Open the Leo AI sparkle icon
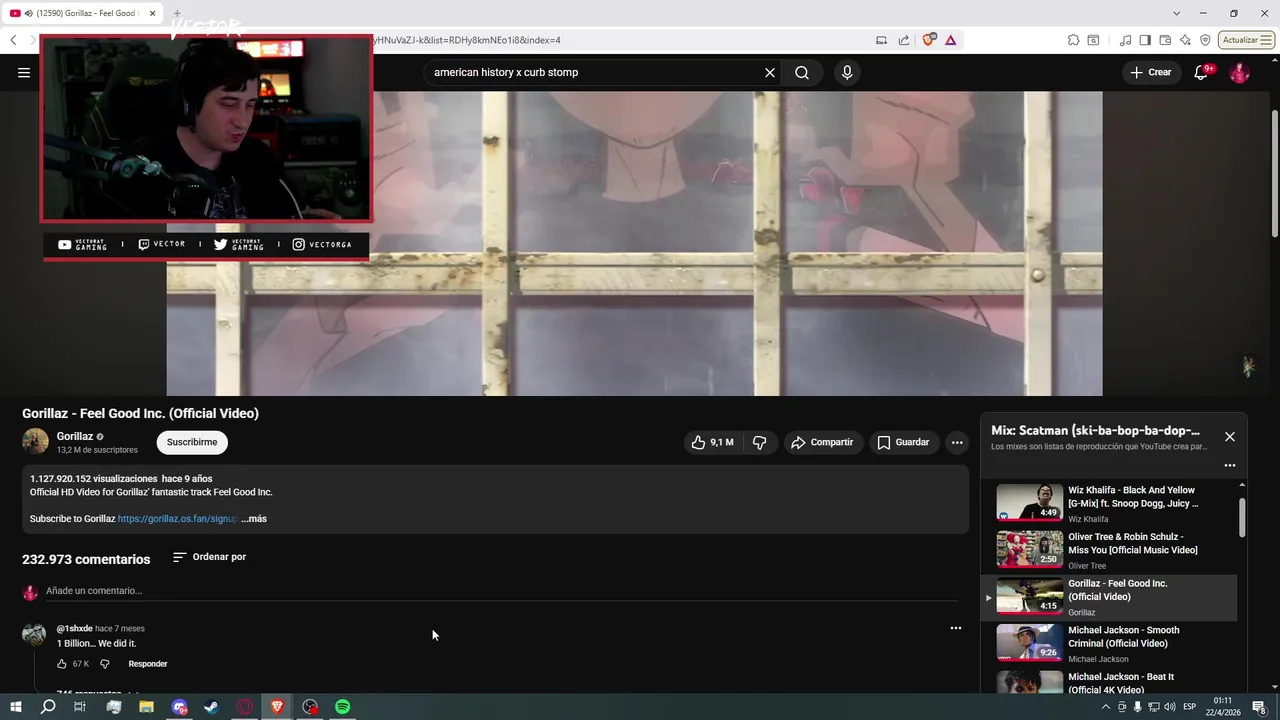The height and width of the screenshot is (720, 1280). tap(1185, 40)
